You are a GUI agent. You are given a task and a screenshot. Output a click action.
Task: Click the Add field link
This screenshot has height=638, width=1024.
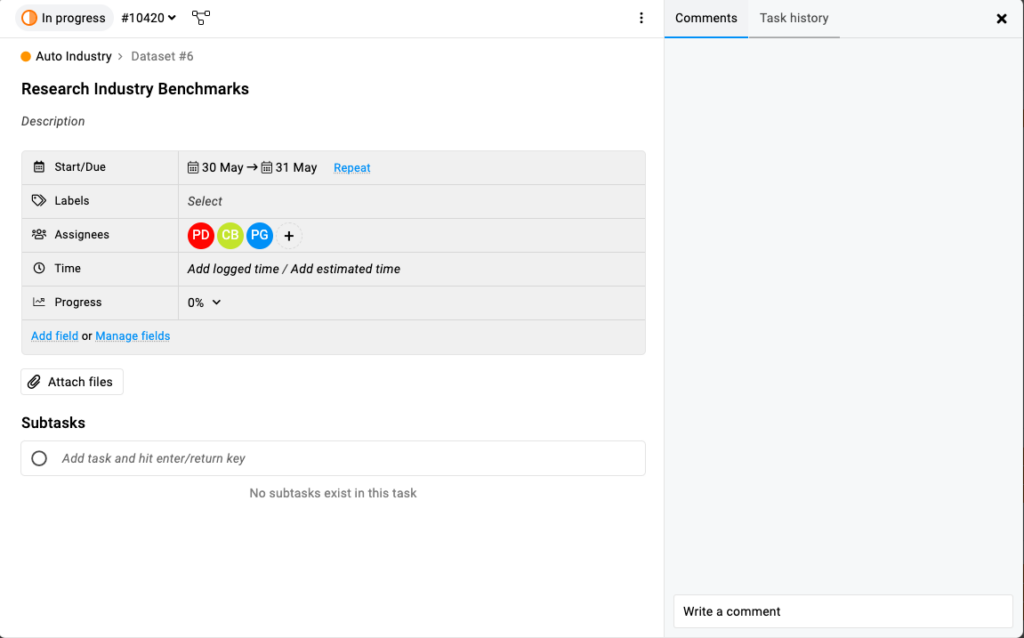coord(55,336)
